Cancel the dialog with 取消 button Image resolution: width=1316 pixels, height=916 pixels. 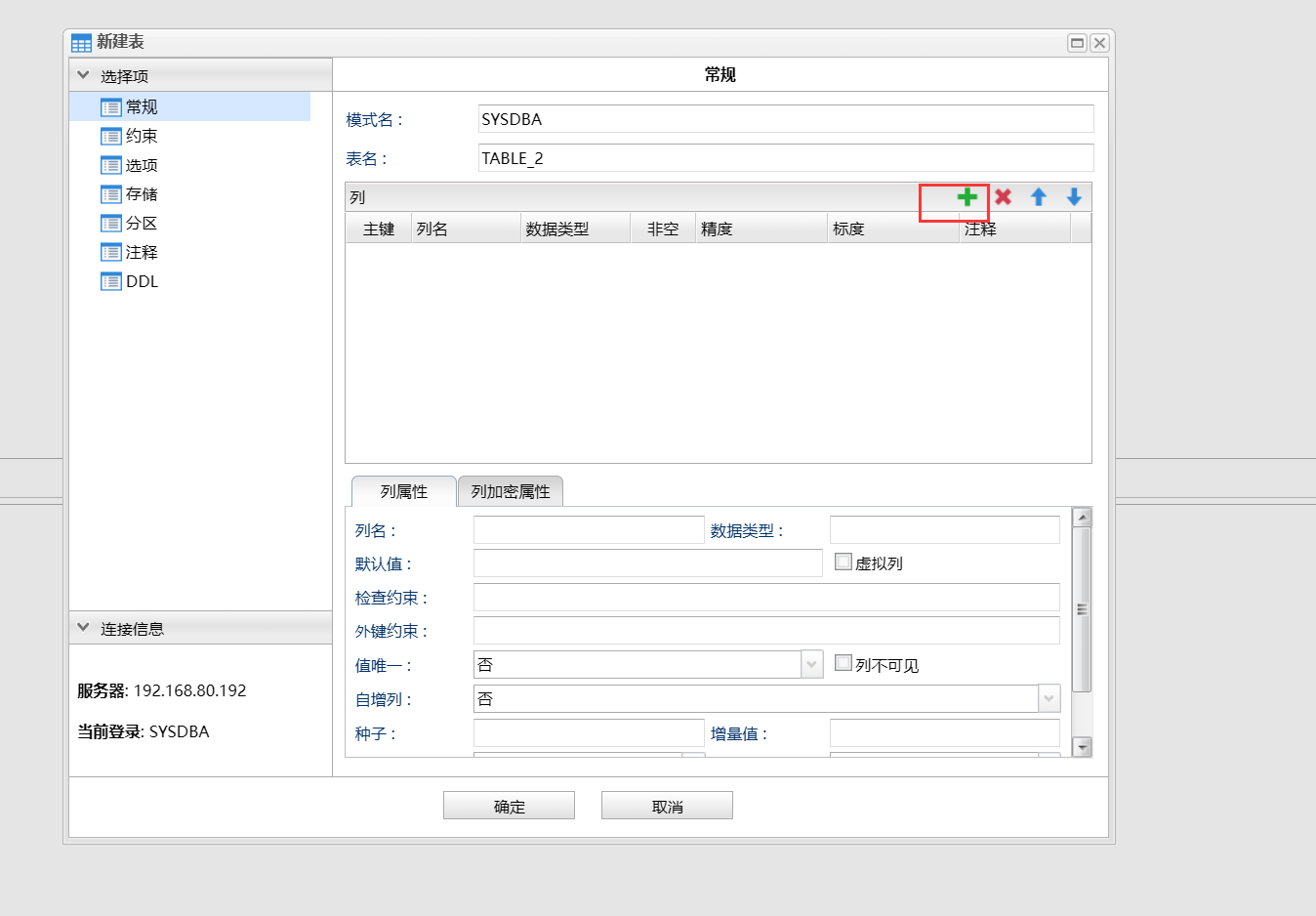pyautogui.click(x=666, y=805)
